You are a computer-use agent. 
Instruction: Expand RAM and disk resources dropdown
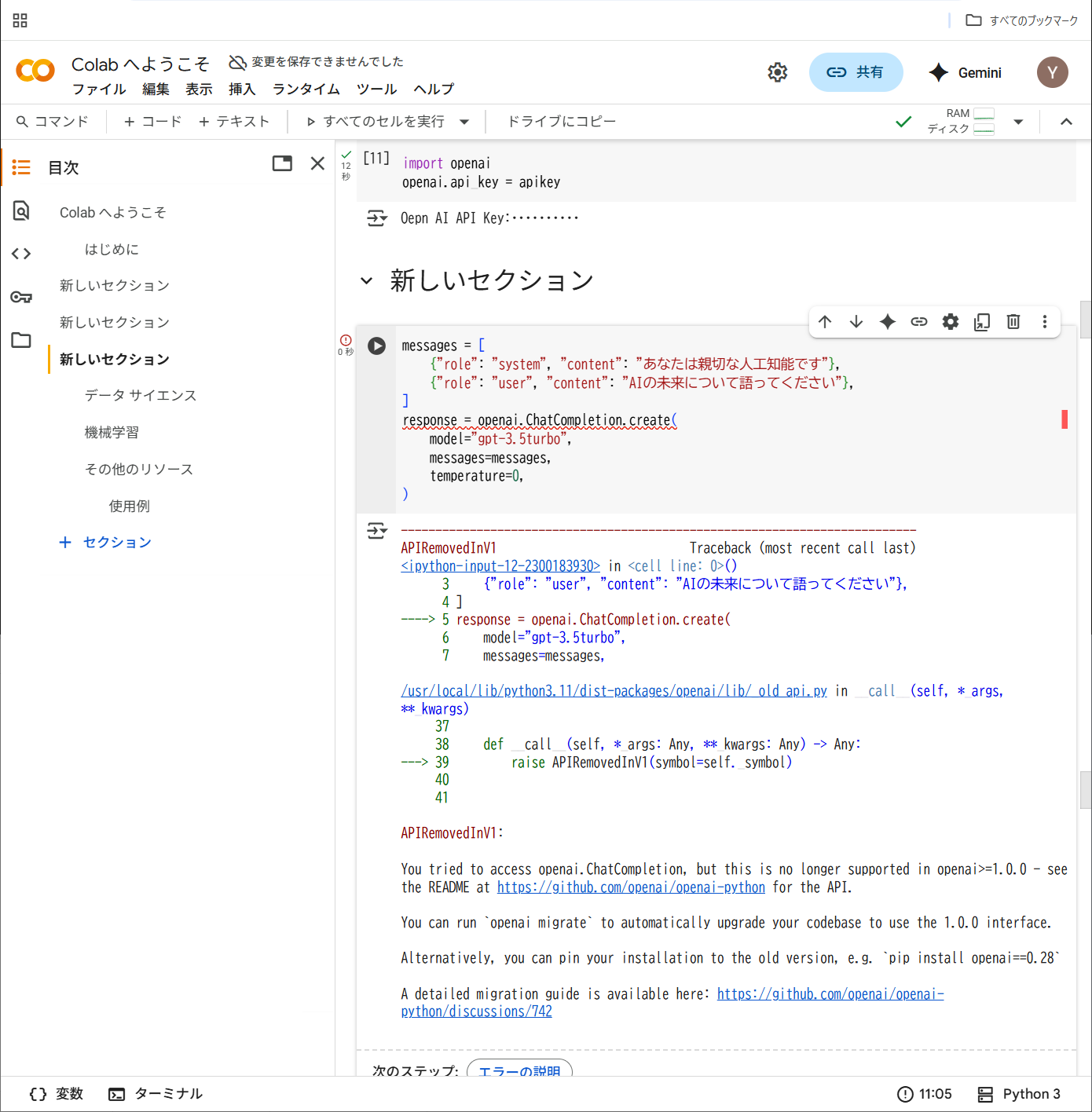click(x=1018, y=122)
